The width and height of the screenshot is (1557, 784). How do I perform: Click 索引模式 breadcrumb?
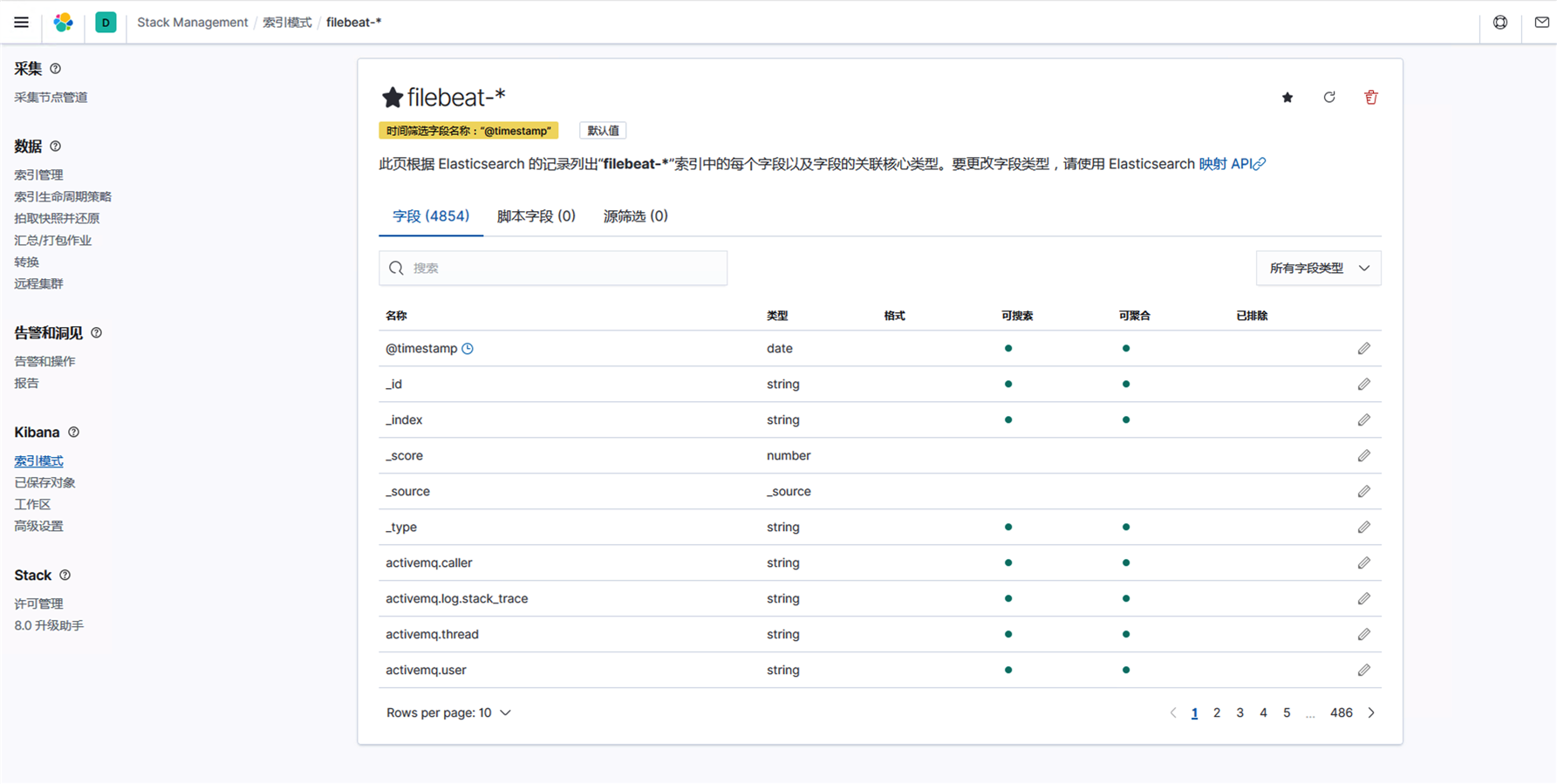point(287,23)
